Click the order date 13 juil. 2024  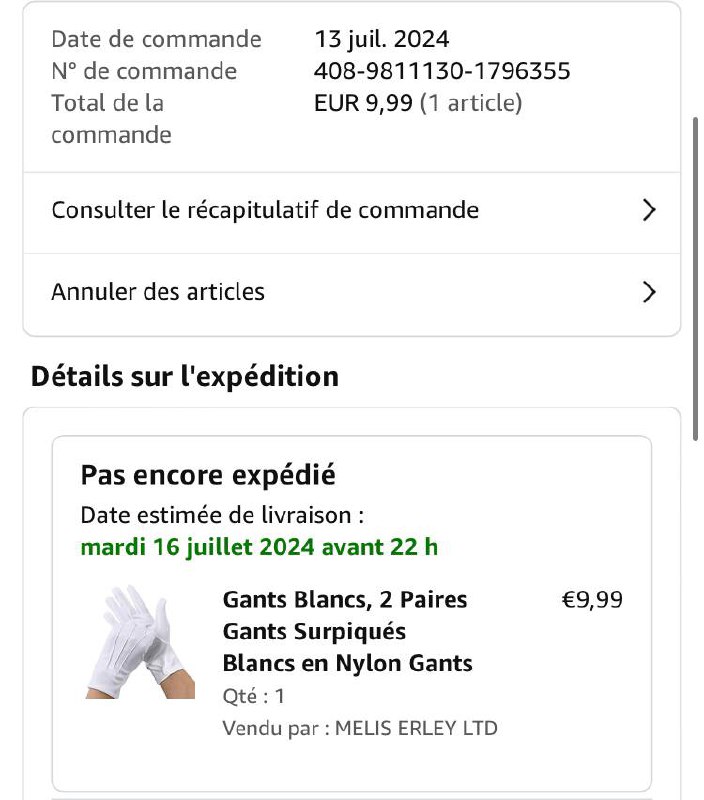382,39
